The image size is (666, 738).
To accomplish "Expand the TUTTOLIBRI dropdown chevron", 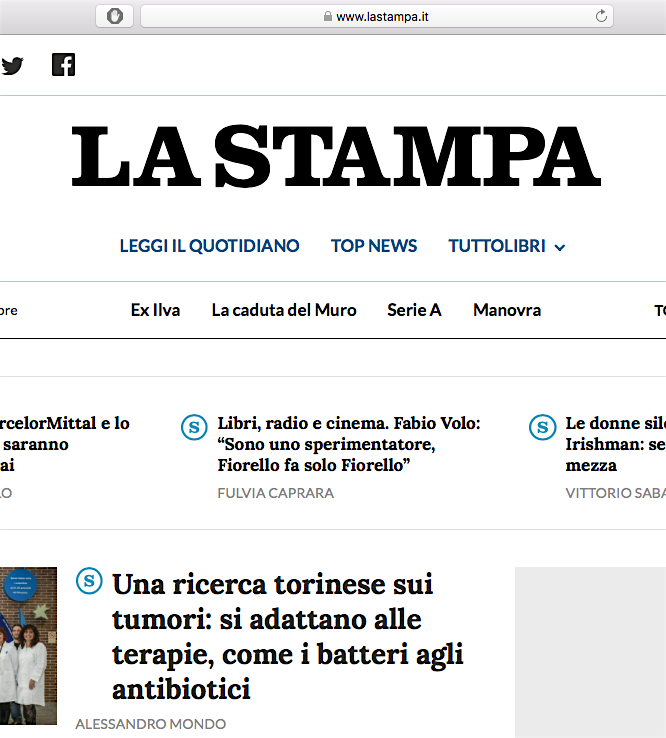I will (560, 248).
